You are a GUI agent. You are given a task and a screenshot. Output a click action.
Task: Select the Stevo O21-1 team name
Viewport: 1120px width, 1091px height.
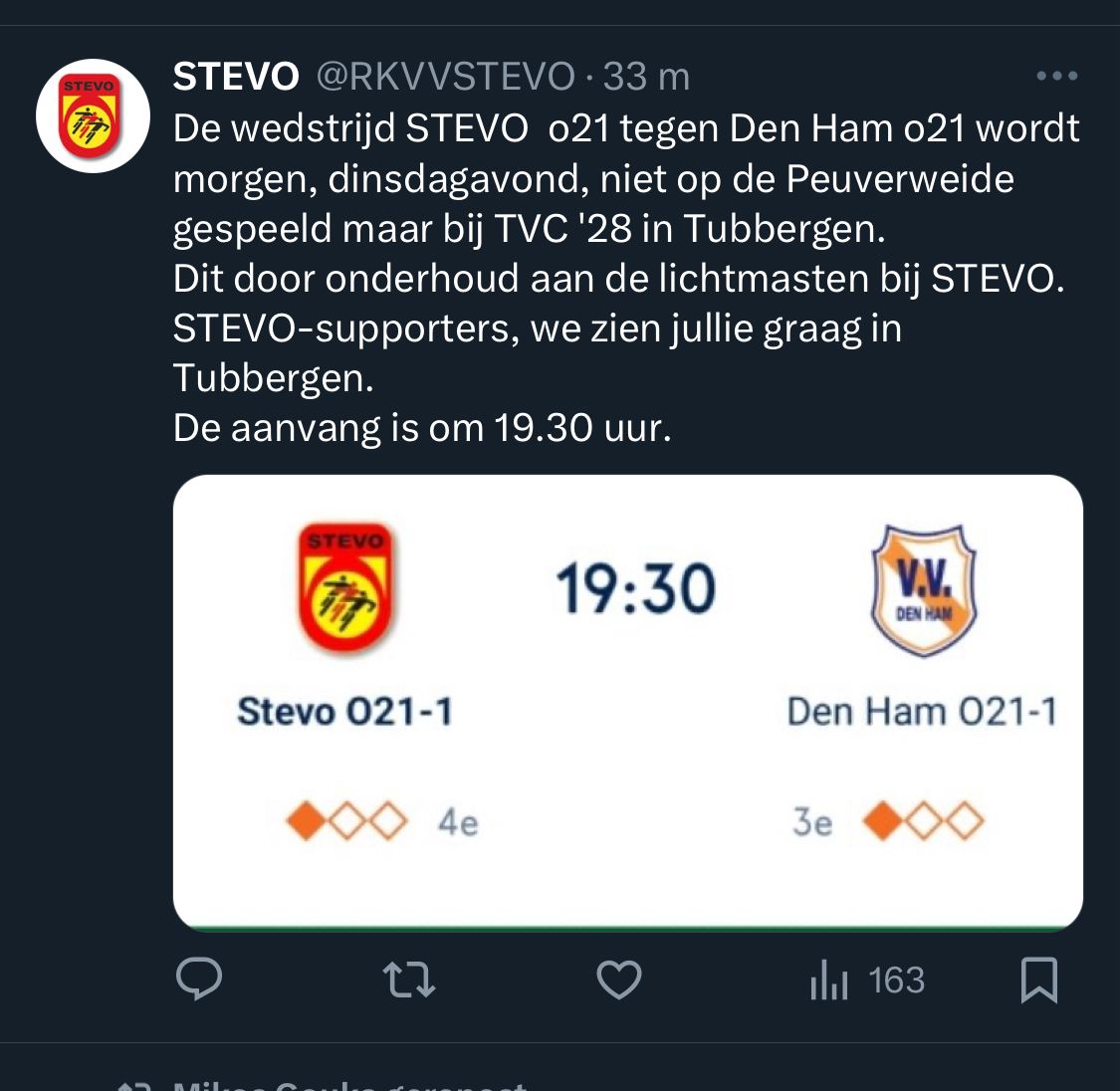tap(345, 712)
